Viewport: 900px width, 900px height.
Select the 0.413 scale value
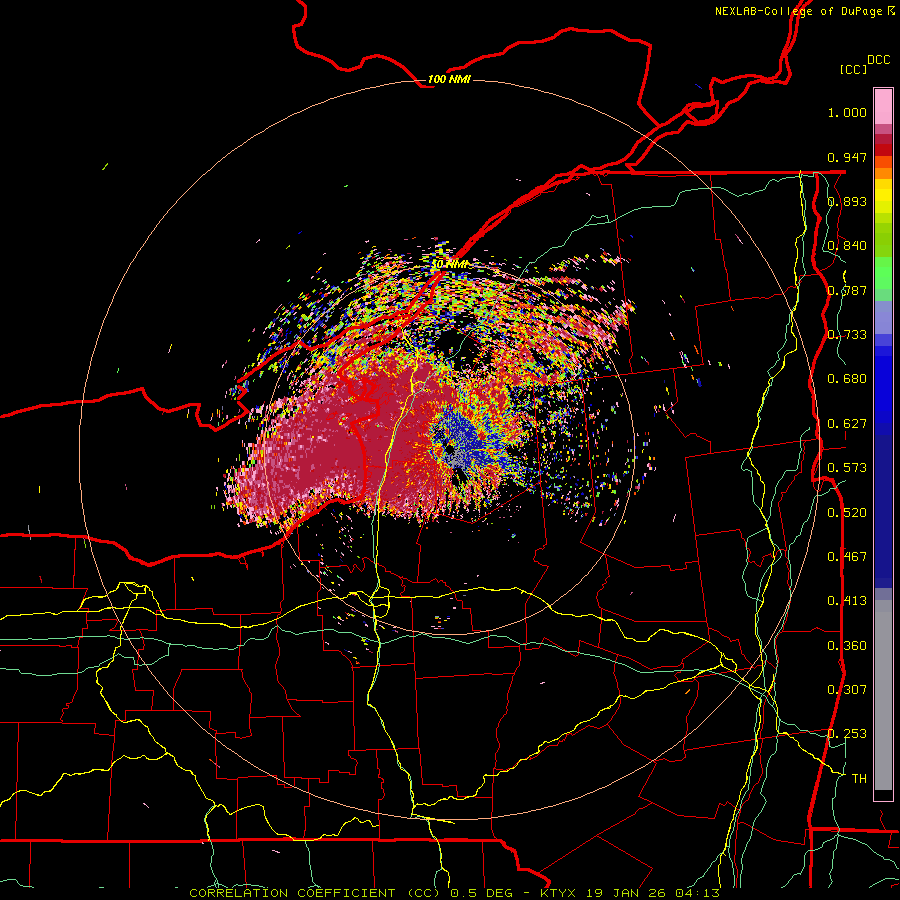(x=847, y=601)
